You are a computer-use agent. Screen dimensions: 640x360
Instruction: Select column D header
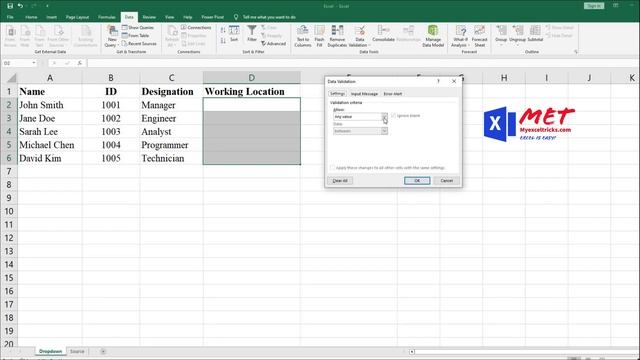pos(251,78)
